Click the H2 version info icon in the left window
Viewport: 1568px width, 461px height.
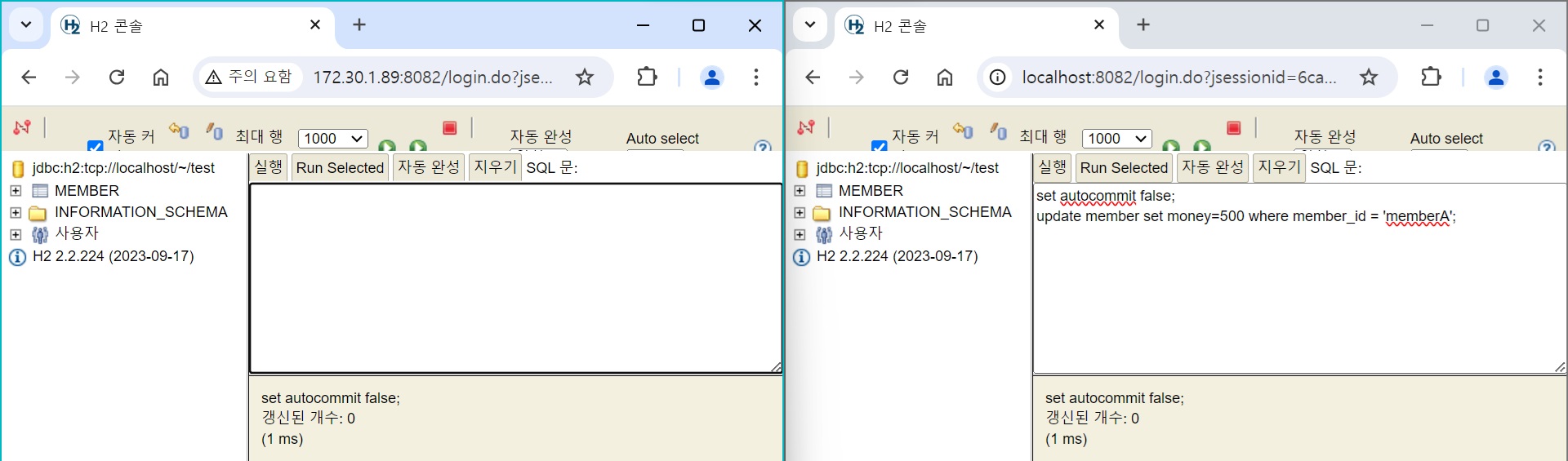17,257
